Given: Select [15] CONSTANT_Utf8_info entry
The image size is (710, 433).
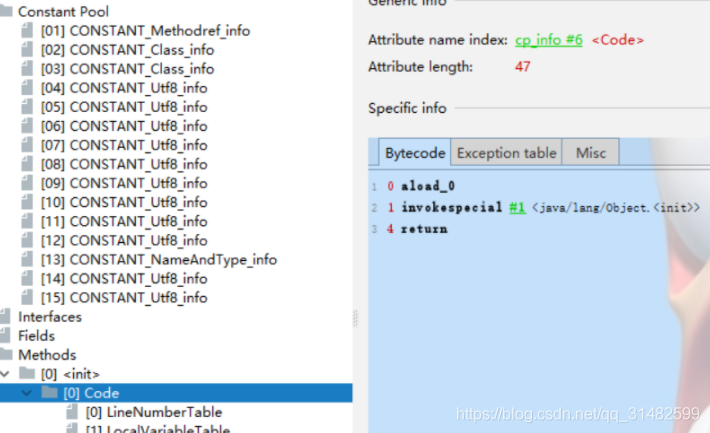Looking at the screenshot, I should coord(124,297).
